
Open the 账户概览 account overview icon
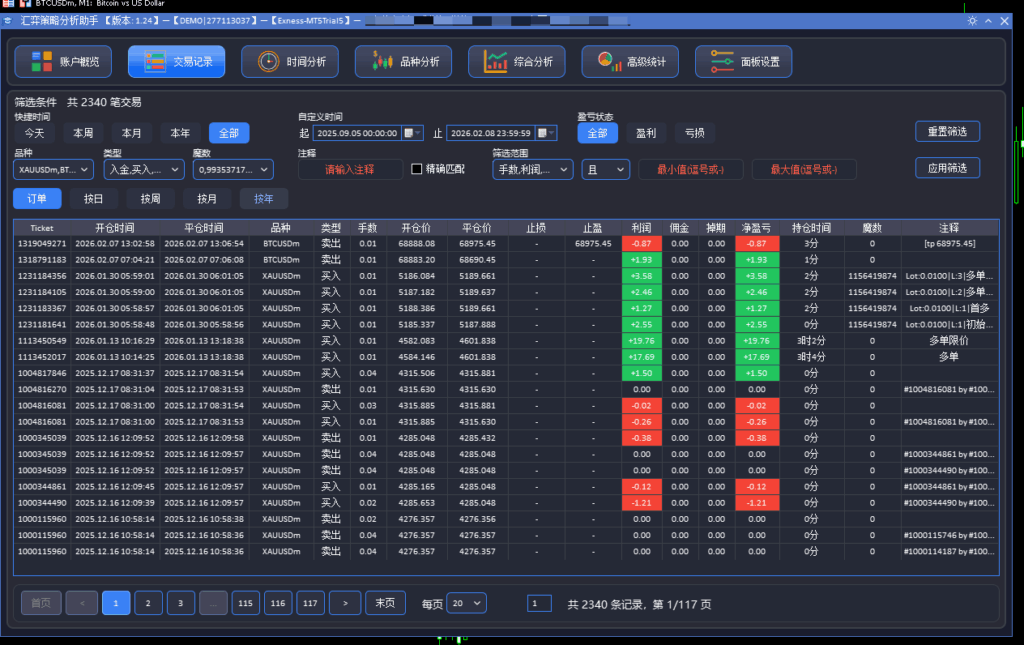pyautogui.click(x=41, y=62)
